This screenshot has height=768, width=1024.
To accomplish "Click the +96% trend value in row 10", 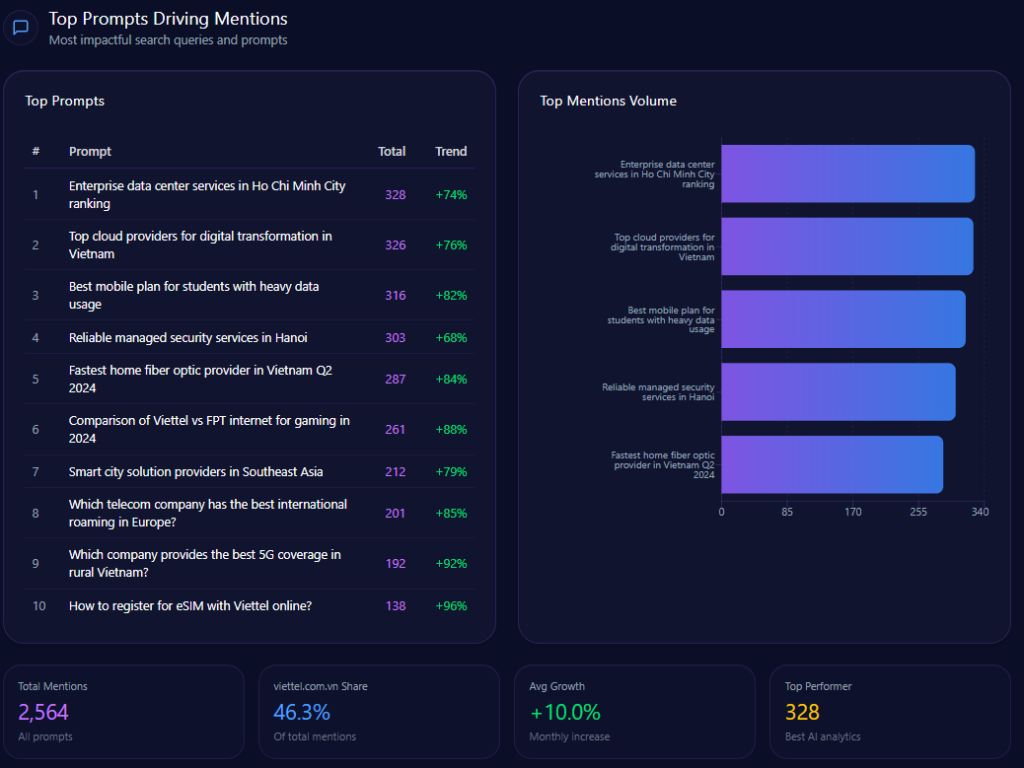I will pyautogui.click(x=451, y=606).
